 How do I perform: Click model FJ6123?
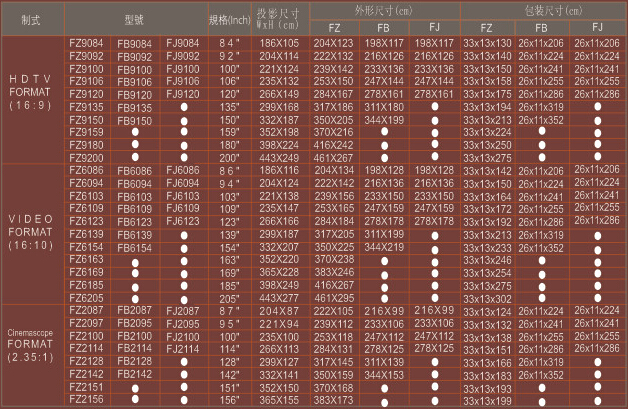[183, 221]
